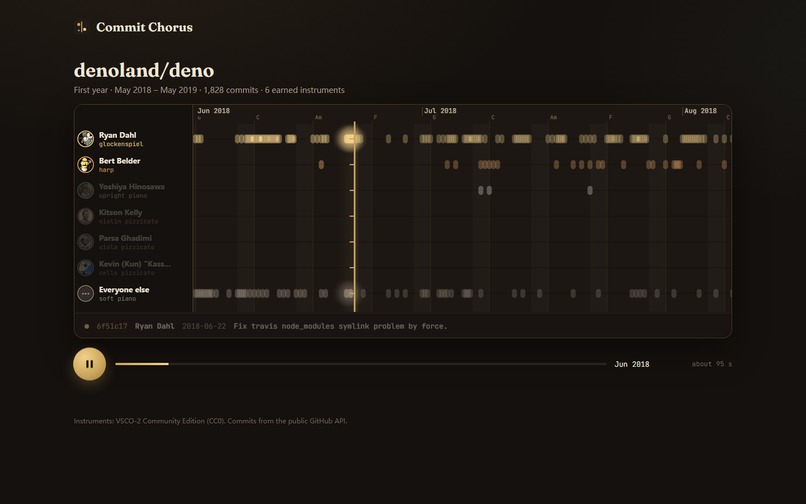Click the glowing Ryan Dahl commit note at playhead
This screenshot has width=806, height=504.
pos(352,139)
